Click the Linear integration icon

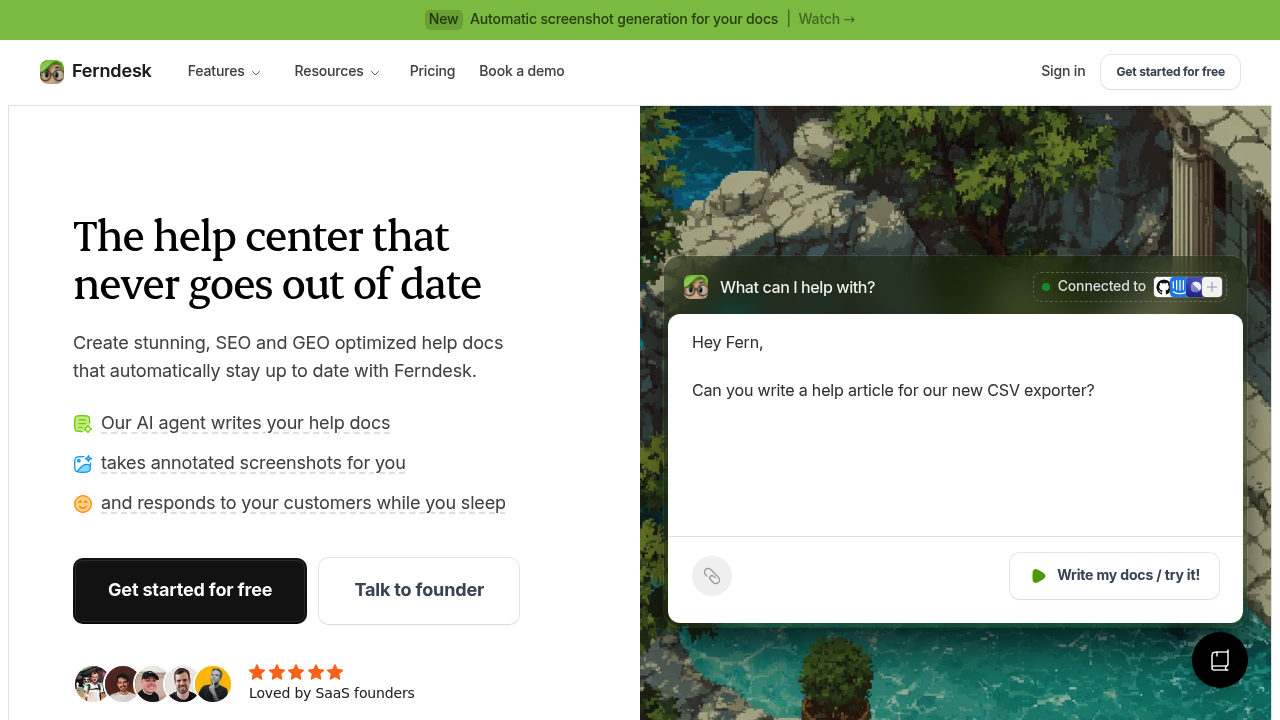click(1194, 287)
